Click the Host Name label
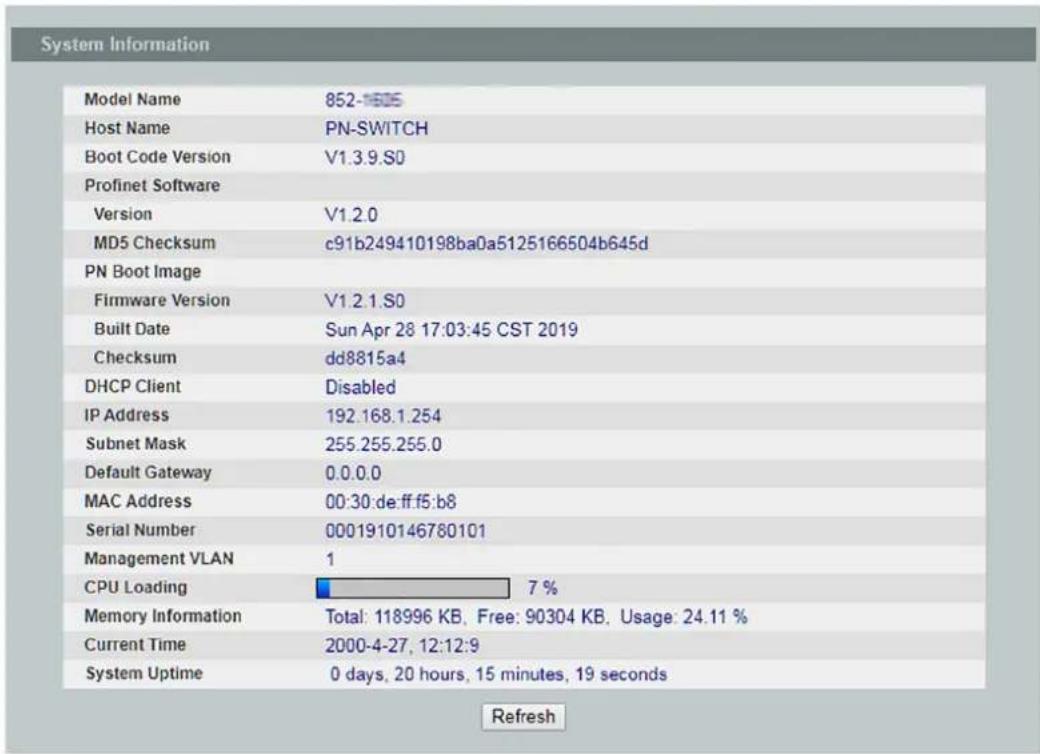This screenshot has width=1040, height=754. (x=127, y=128)
